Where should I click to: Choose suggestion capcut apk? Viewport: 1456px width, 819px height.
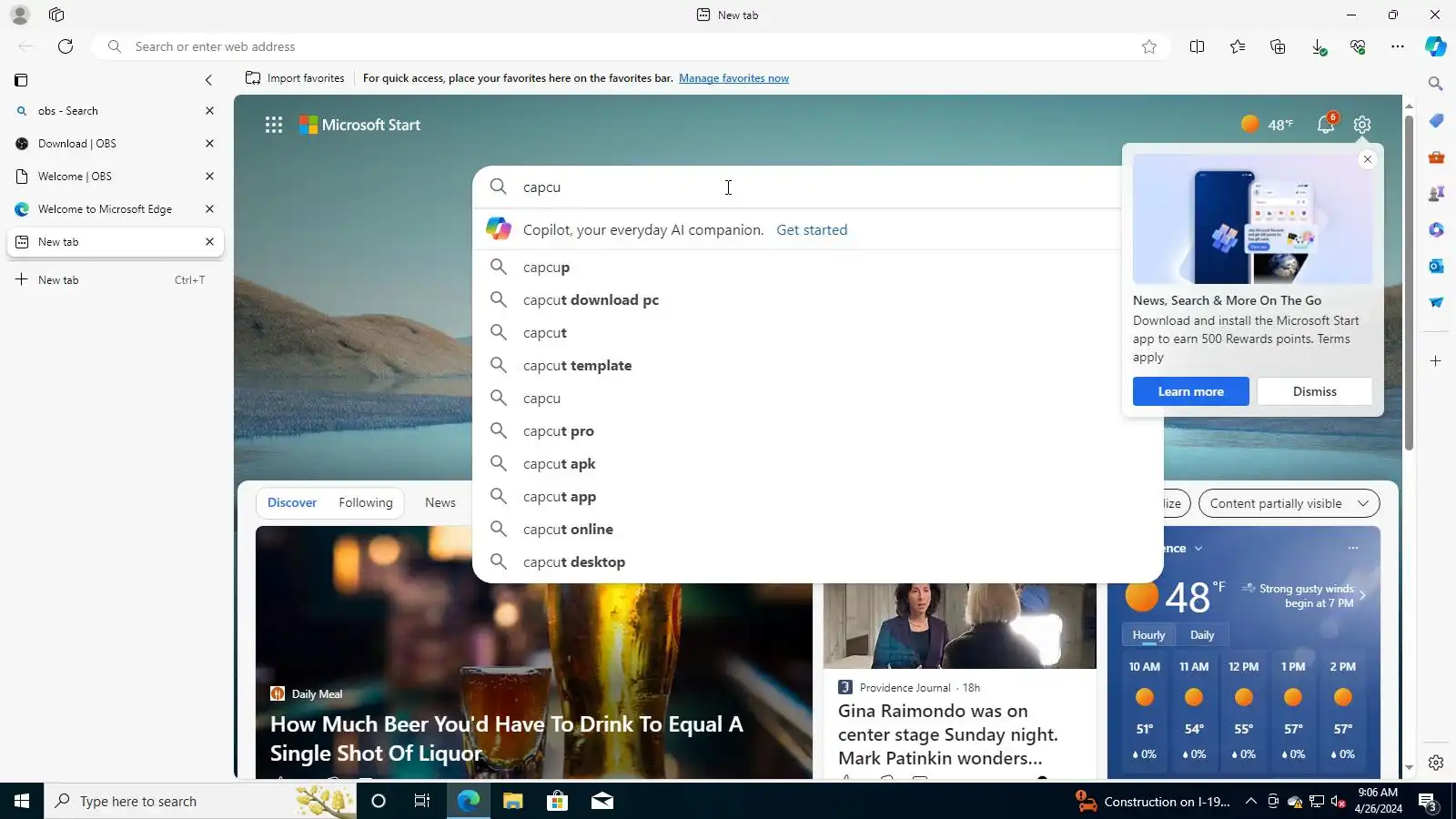818,464
